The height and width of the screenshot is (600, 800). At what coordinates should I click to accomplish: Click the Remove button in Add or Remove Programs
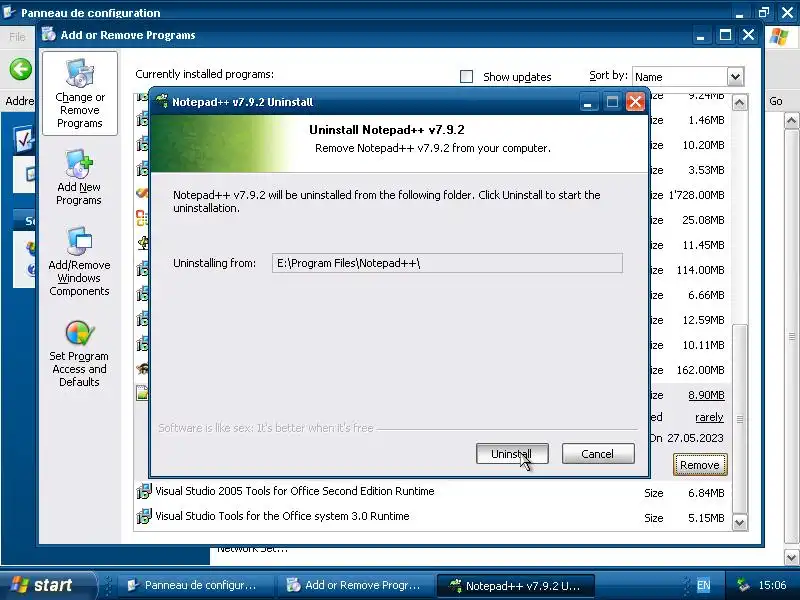(699, 465)
